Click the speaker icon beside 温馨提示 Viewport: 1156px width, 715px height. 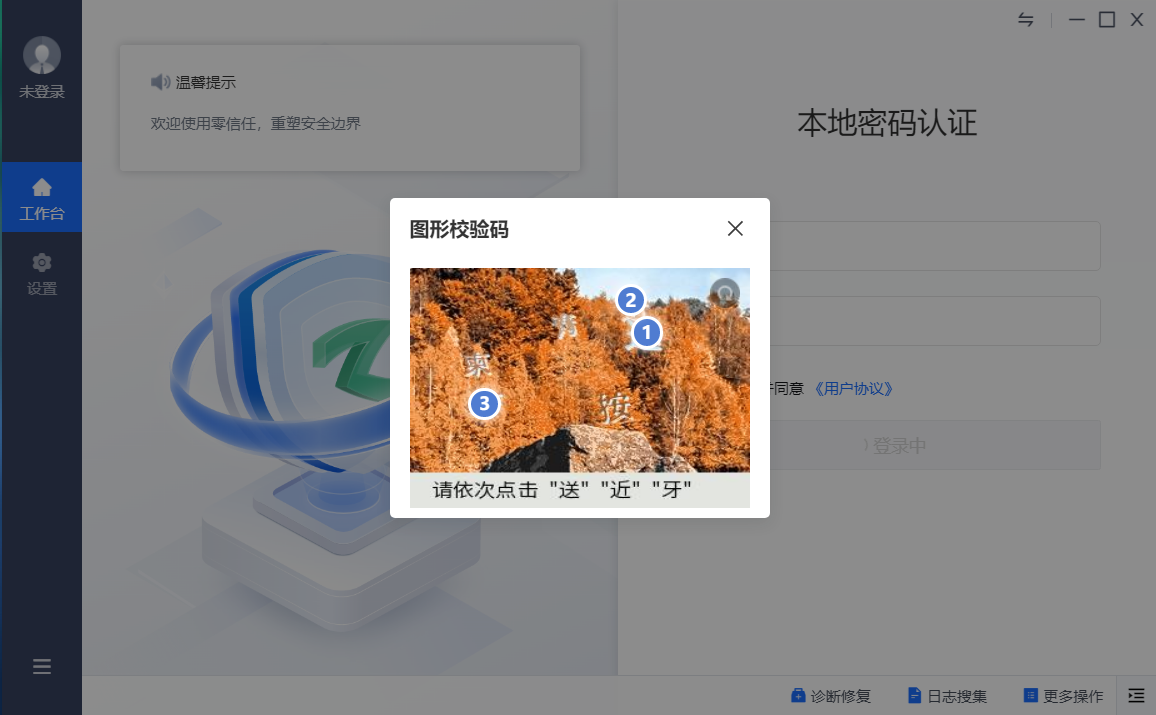pyautogui.click(x=160, y=83)
